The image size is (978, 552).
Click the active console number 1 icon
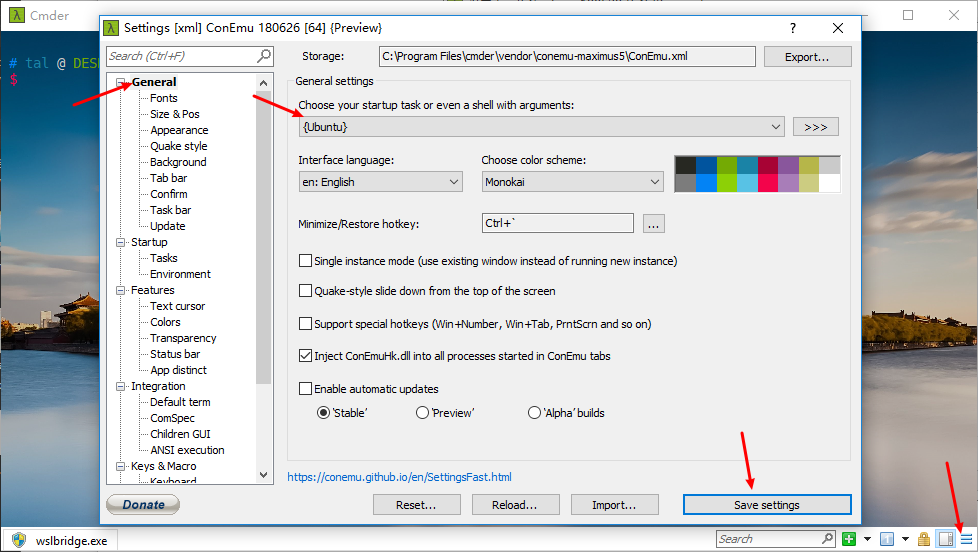point(887,539)
